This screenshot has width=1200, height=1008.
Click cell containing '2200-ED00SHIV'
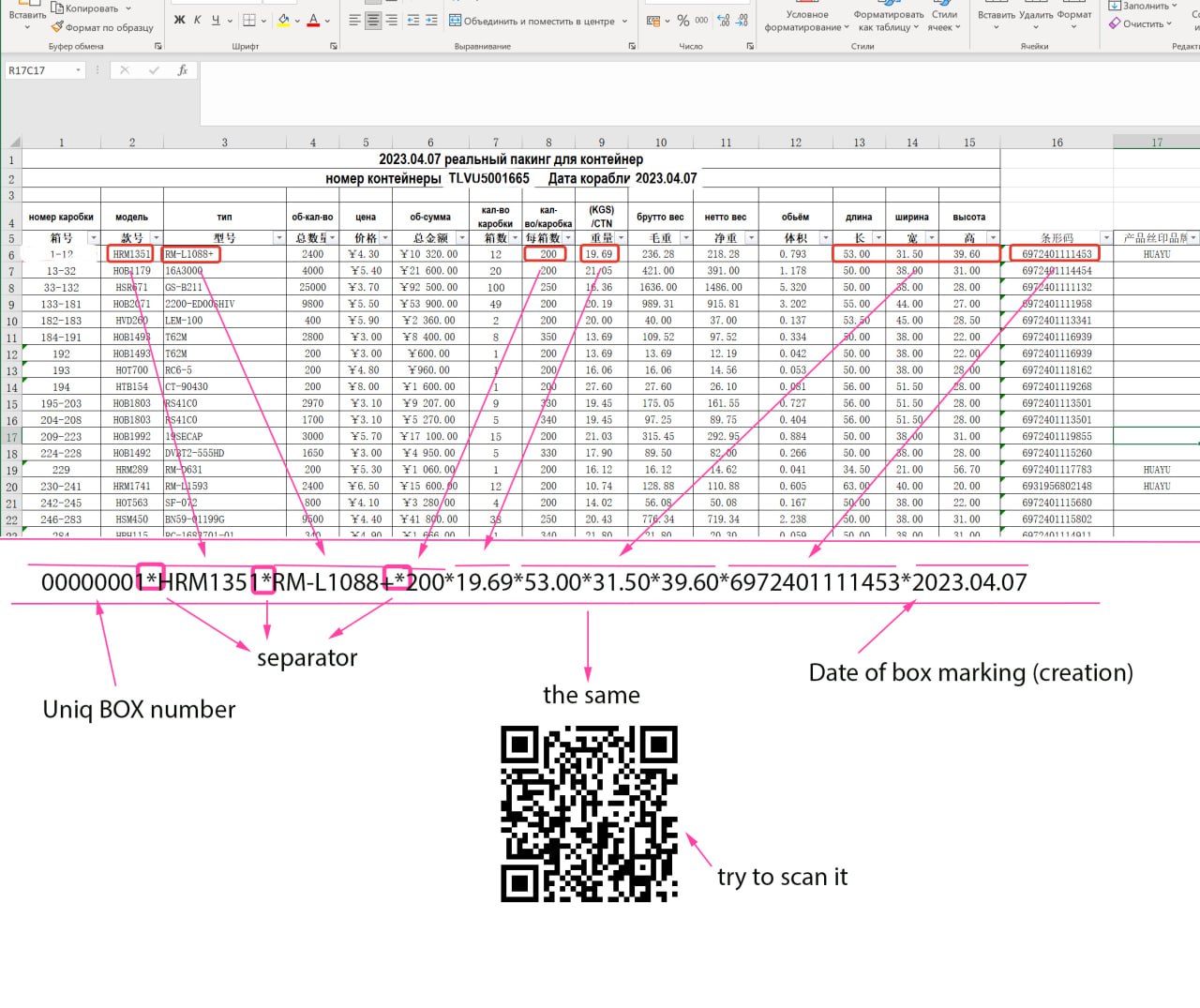223,304
